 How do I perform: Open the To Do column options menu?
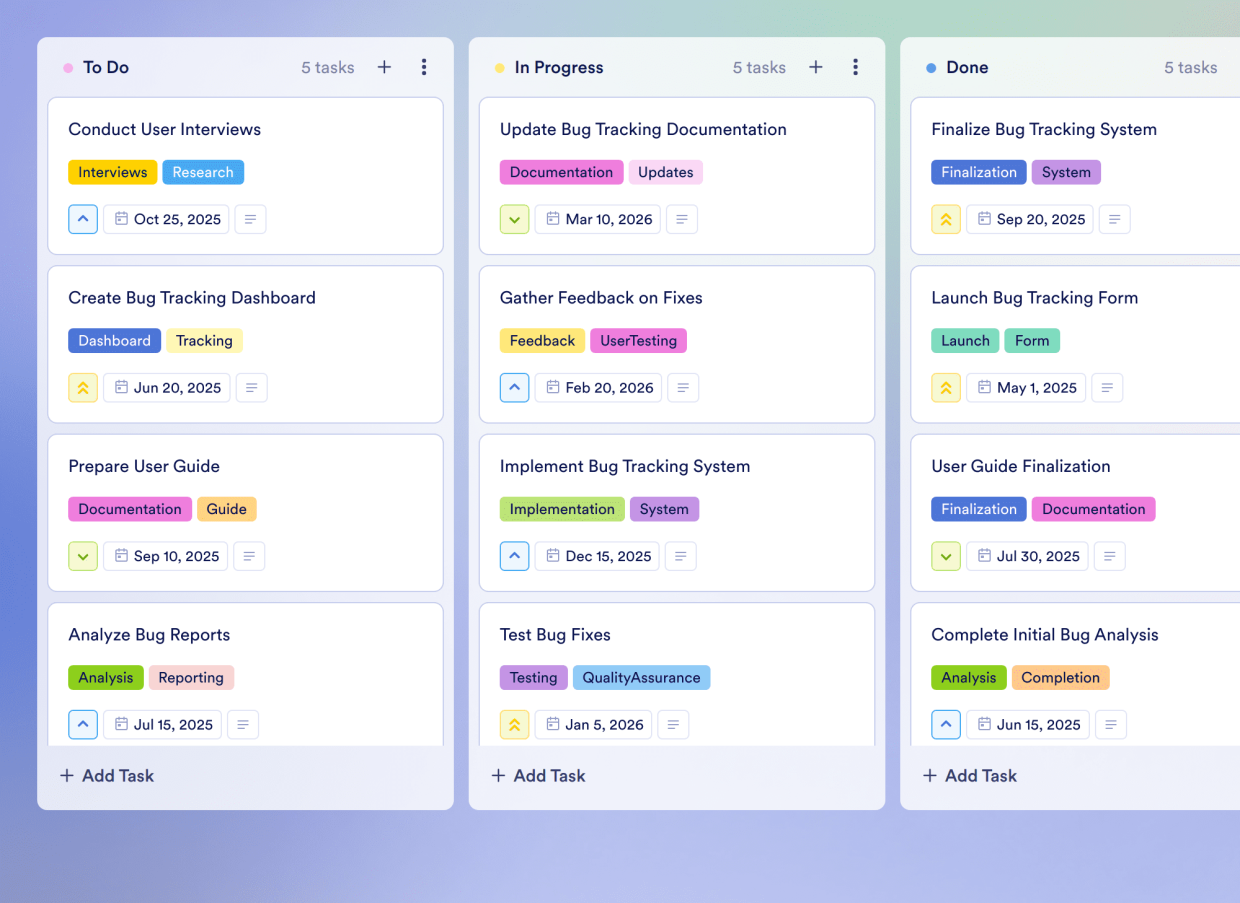[x=424, y=67]
